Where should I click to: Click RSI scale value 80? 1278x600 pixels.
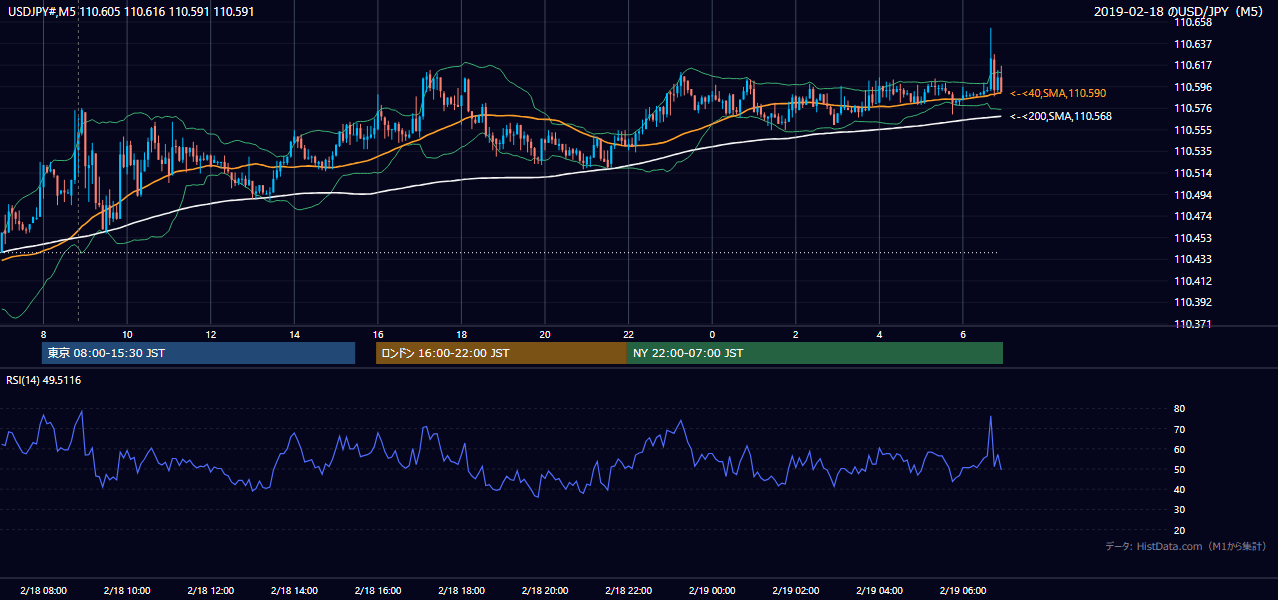click(1179, 409)
